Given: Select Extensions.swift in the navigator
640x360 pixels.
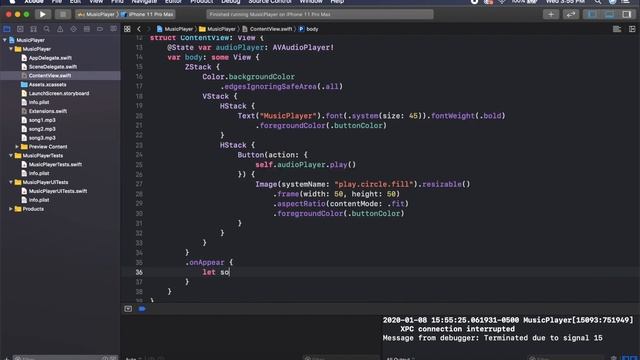Looking at the screenshot, I should [48, 111].
